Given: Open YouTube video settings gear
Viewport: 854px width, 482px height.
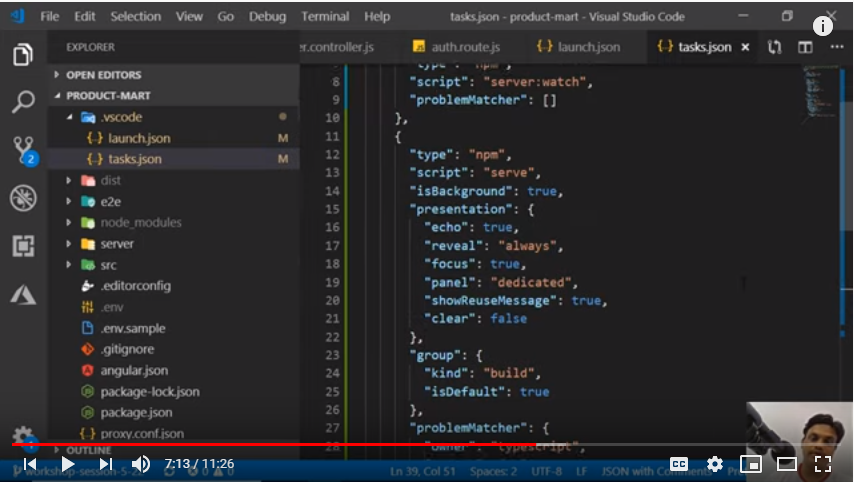Looking at the screenshot, I should tap(715, 464).
